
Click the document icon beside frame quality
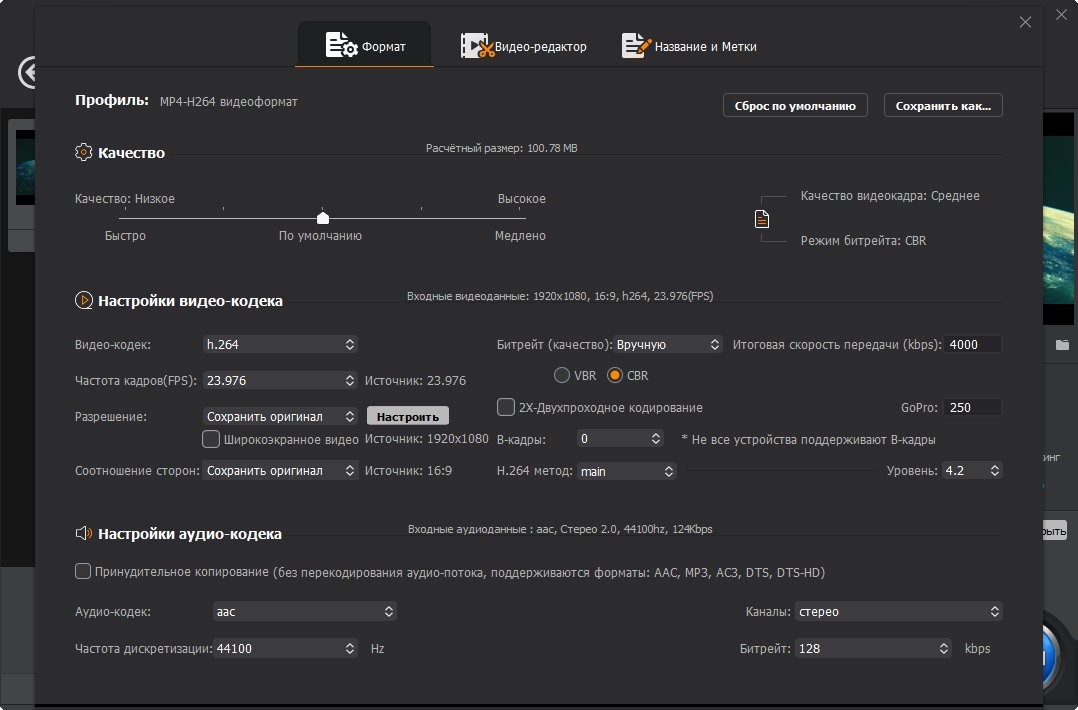[762, 219]
